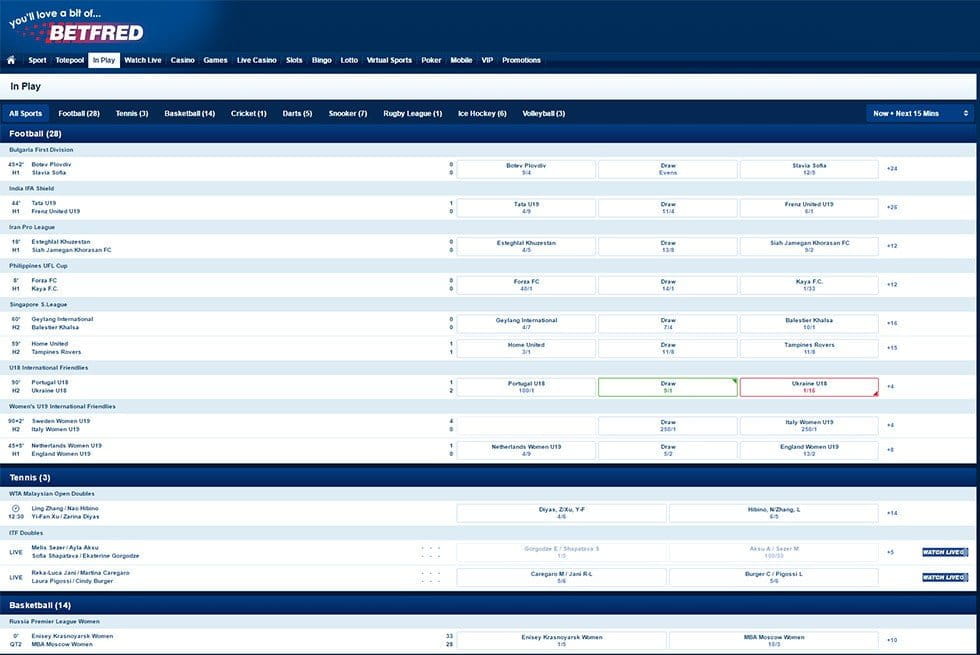Select Siah Jamegan Khorasan FC odds
The height and width of the screenshot is (655, 980).
(809, 246)
